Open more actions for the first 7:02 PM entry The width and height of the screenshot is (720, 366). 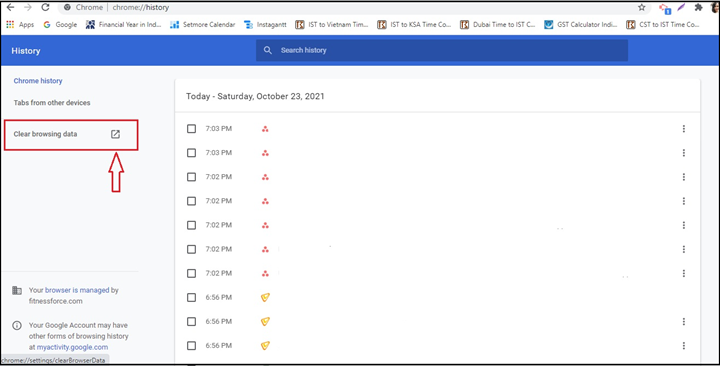pos(684,177)
